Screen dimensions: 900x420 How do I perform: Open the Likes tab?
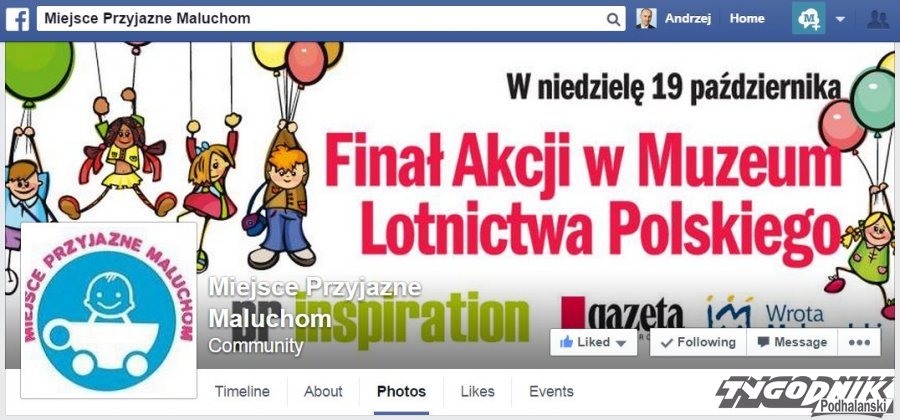[x=477, y=392]
